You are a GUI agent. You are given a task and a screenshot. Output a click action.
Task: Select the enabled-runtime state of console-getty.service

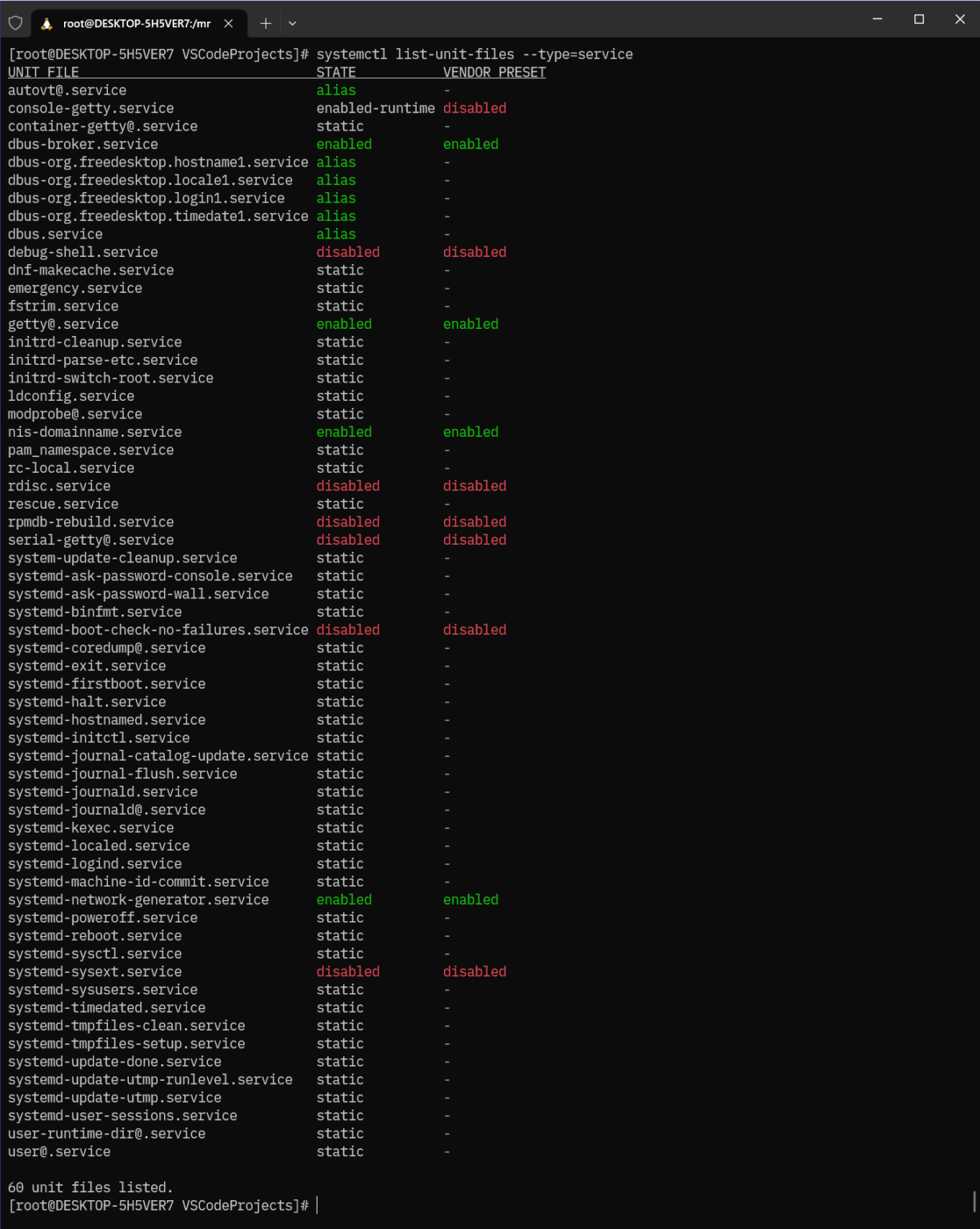376,108
